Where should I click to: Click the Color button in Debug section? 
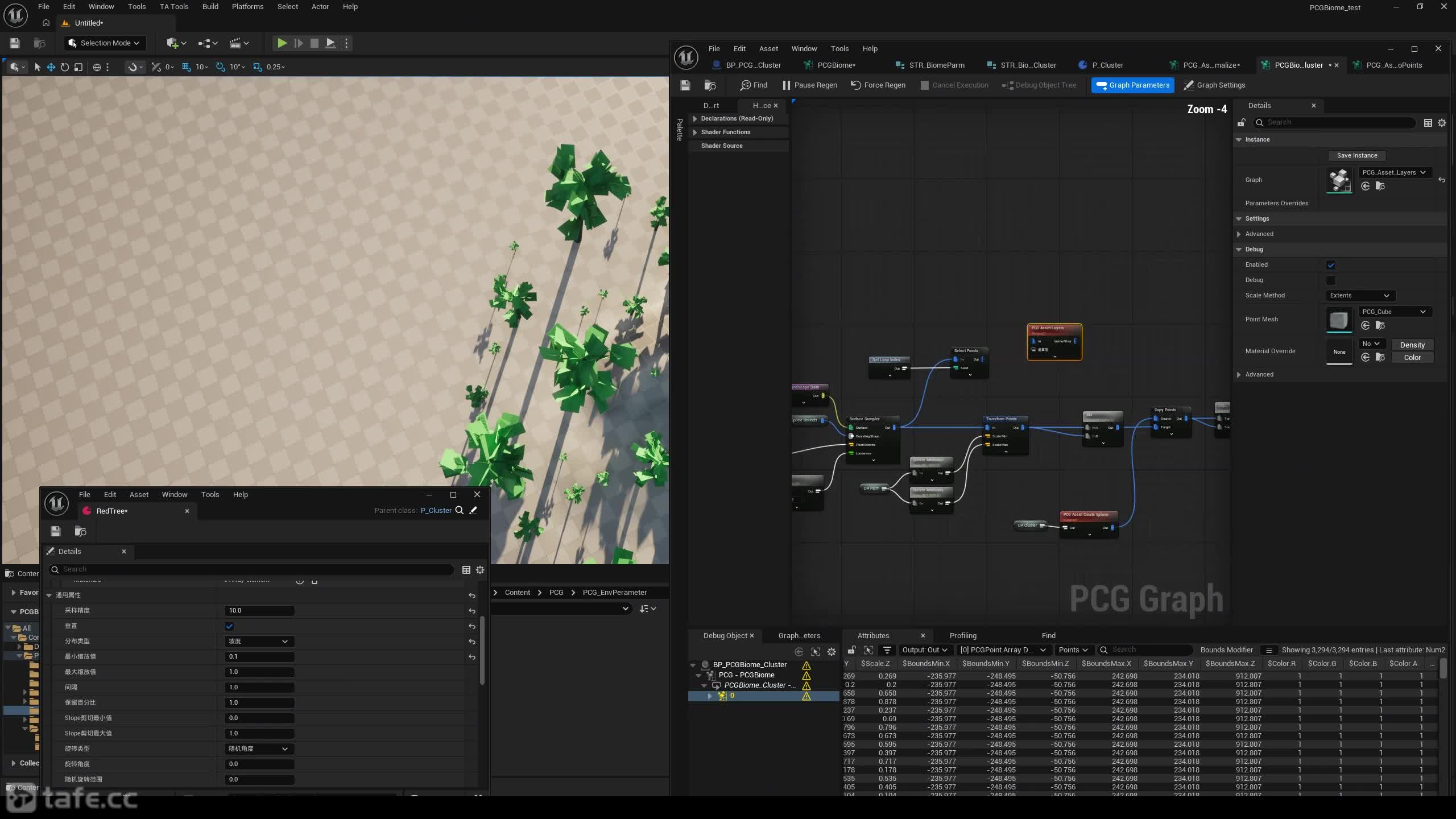pos(1412,358)
